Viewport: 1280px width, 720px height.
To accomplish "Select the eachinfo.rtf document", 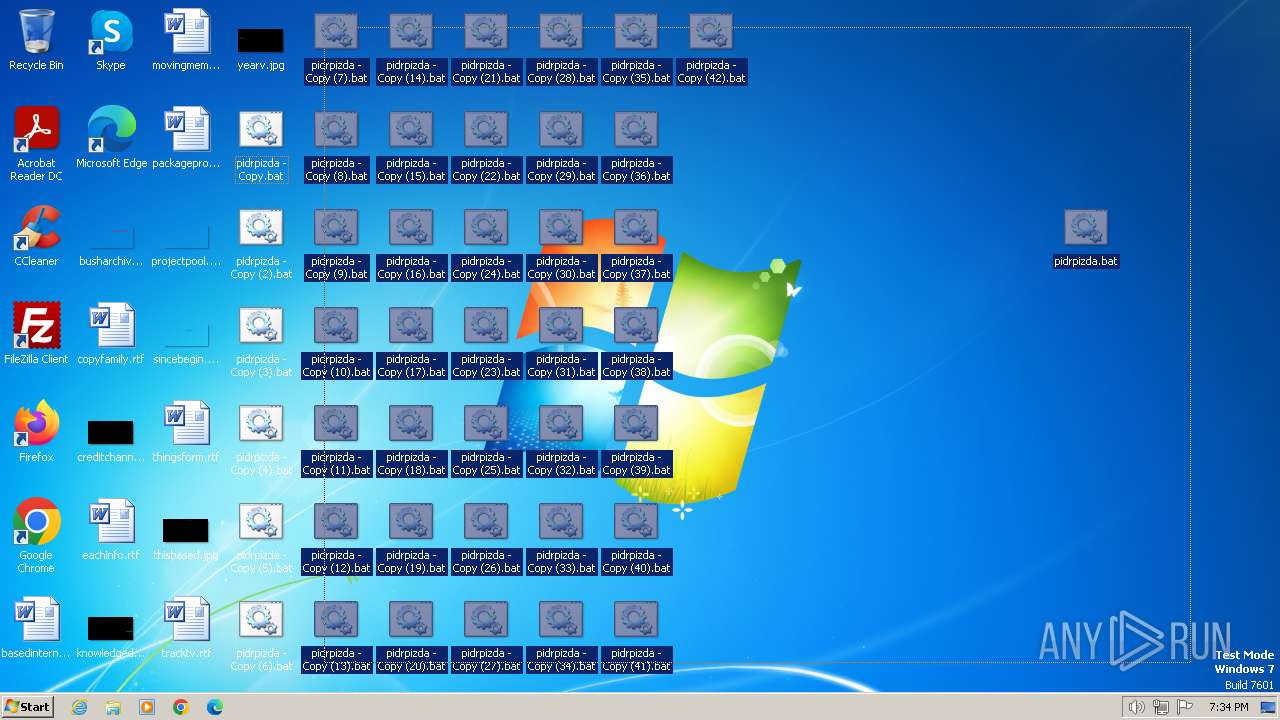I will [x=111, y=531].
